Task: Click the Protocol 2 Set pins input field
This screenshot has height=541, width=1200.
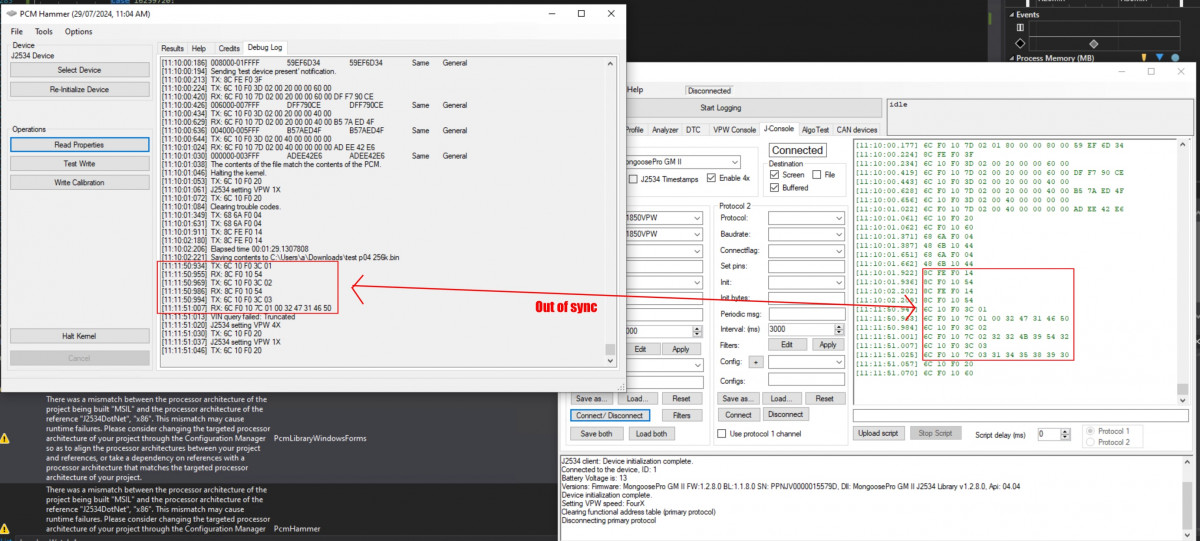Action: [x=804, y=266]
